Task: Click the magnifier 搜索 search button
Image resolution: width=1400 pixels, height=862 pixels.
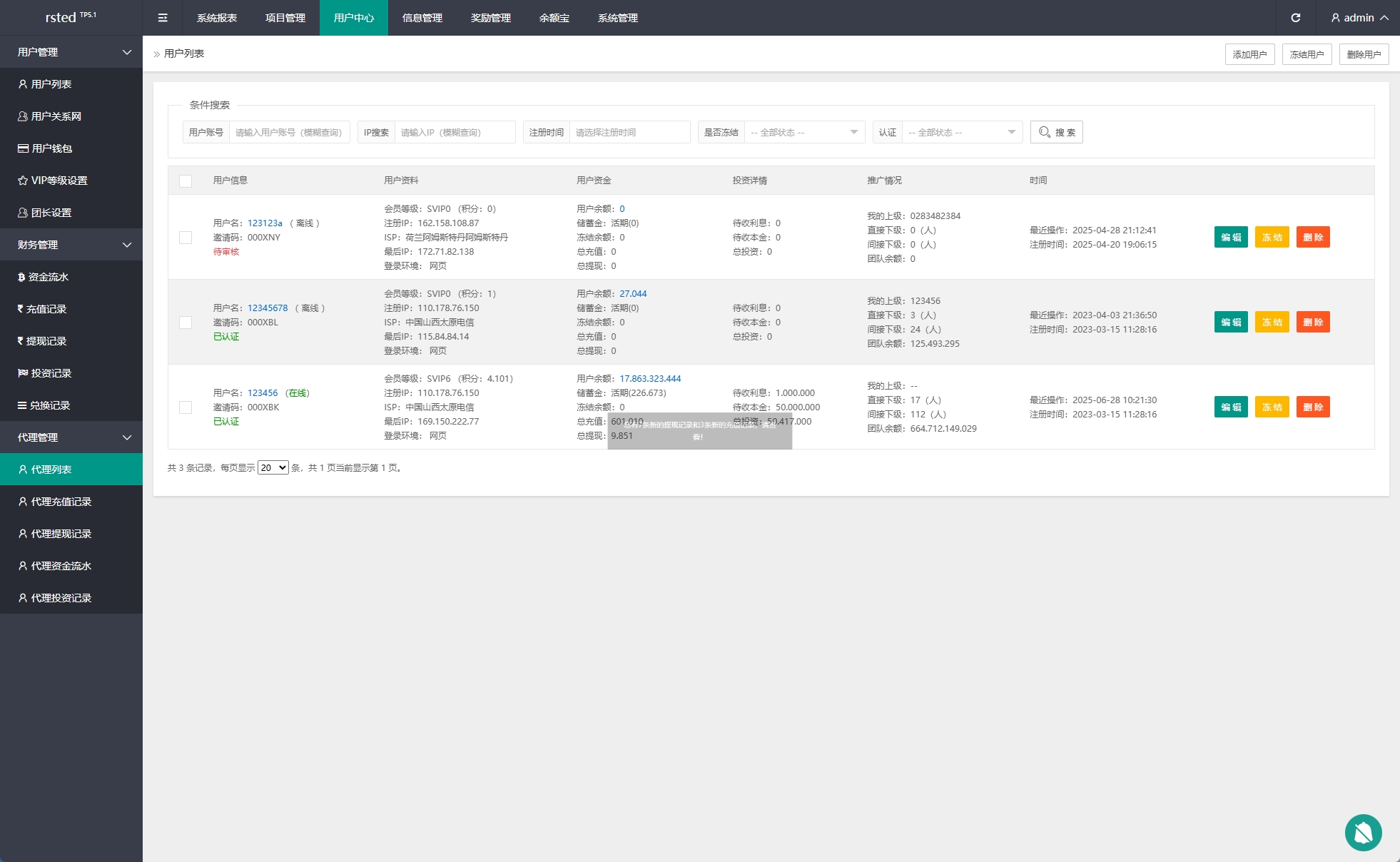Action: 1056,132
